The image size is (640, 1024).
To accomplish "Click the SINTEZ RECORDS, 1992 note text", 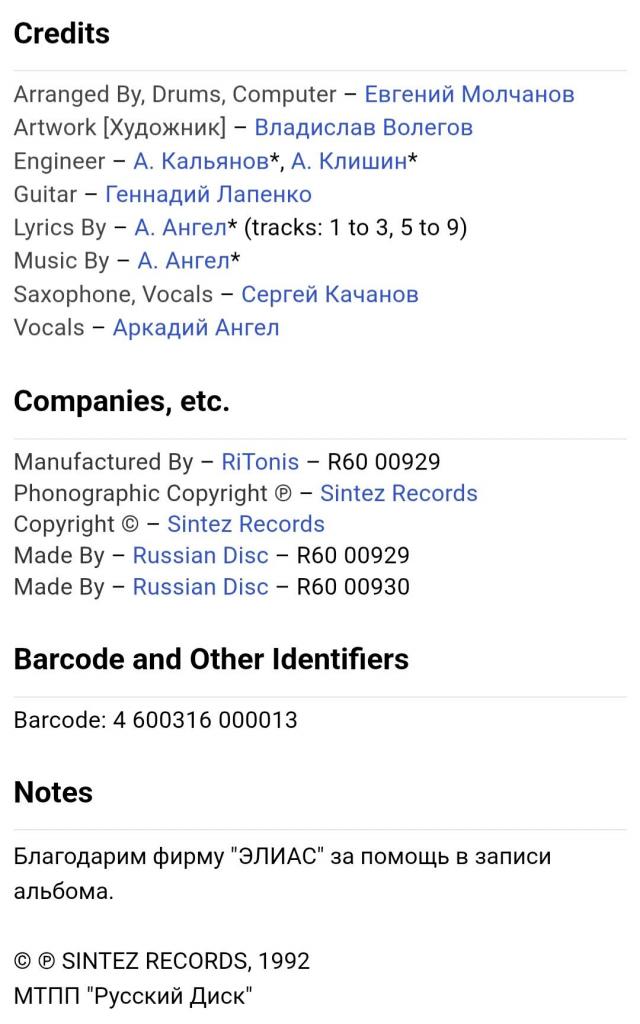I will (185, 961).
